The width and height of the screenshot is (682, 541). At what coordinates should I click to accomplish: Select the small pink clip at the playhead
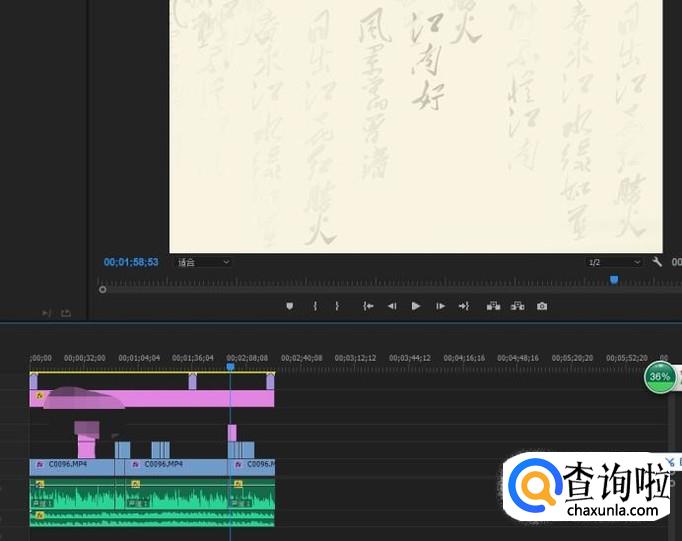[232, 433]
